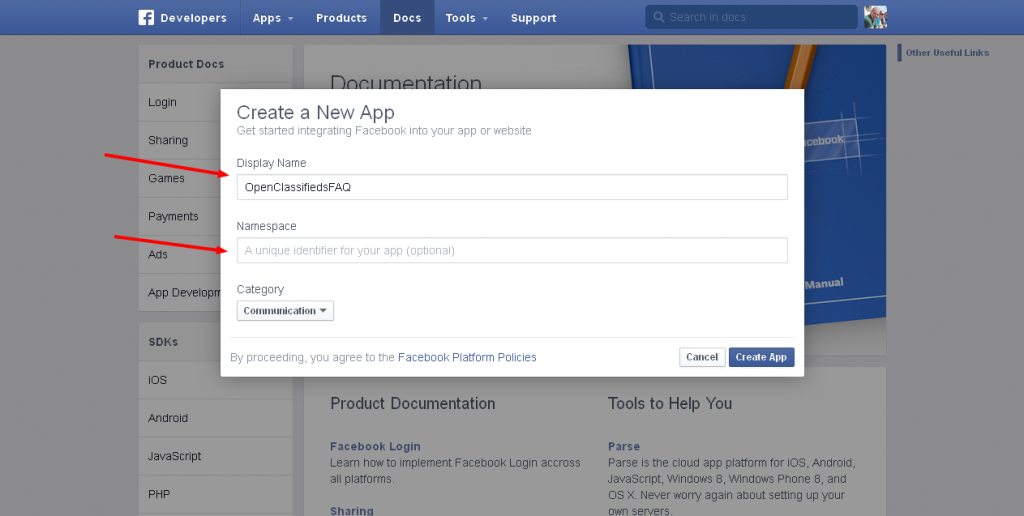The image size is (1024, 516).
Task: Open the Facebook Login documentation link
Action: pos(375,446)
